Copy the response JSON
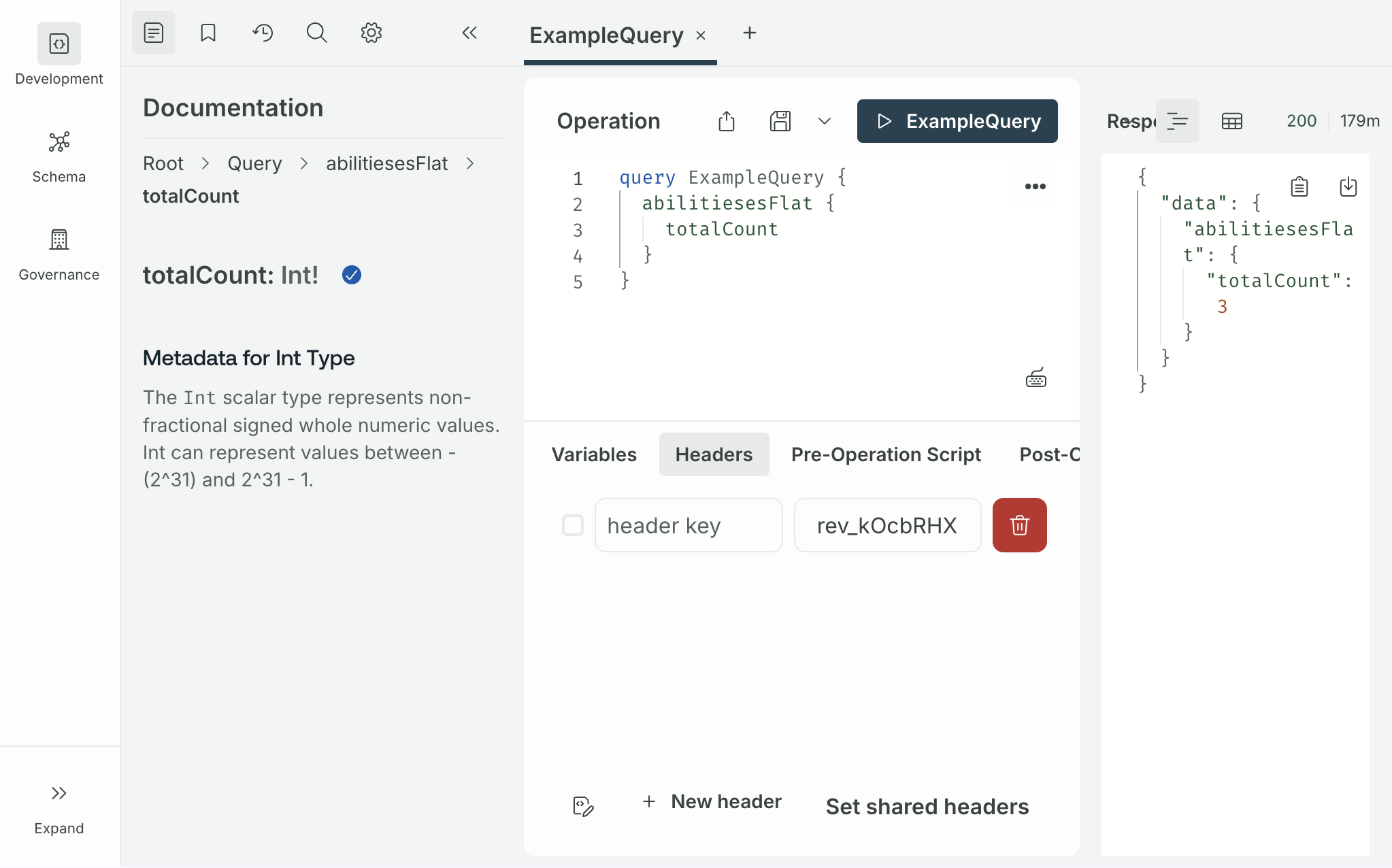1392x868 pixels. 1298,186
